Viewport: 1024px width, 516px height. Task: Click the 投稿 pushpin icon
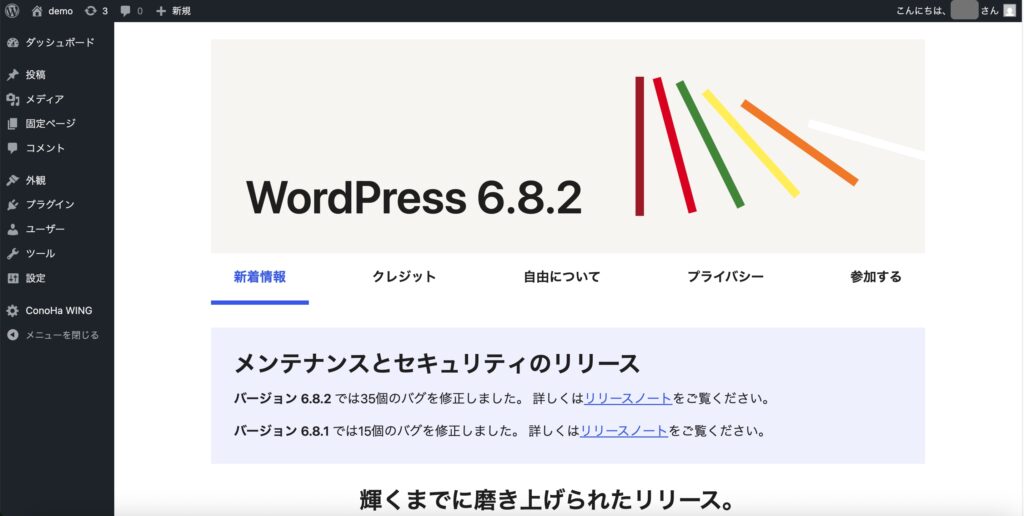pos(12,75)
